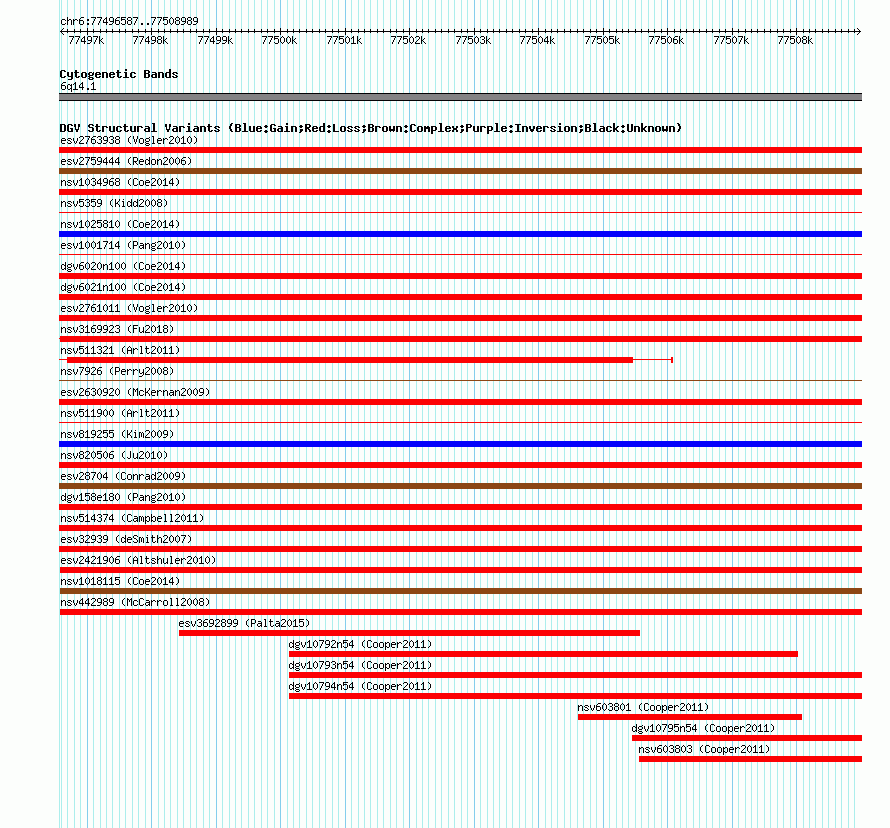Open the nsv1034968 (Coe2014) variant entry

(120, 182)
